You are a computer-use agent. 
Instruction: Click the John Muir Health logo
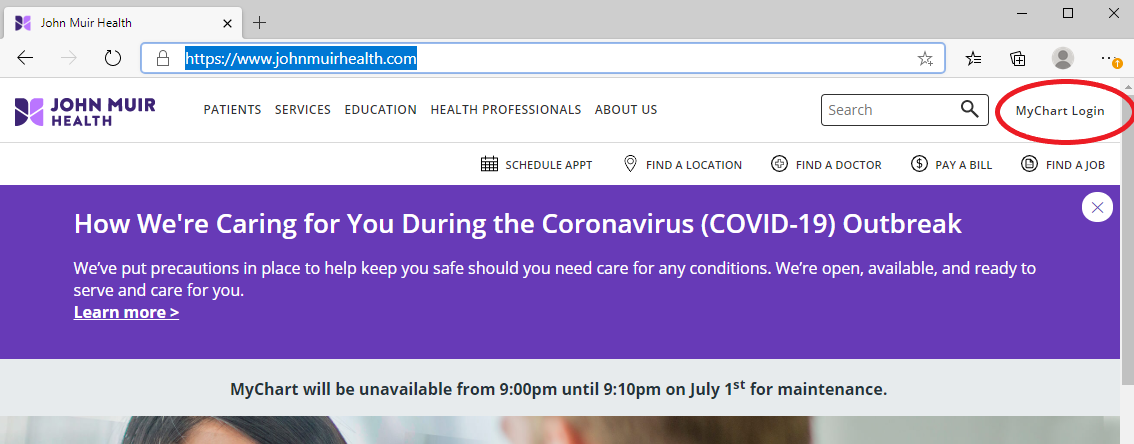click(85, 111)
